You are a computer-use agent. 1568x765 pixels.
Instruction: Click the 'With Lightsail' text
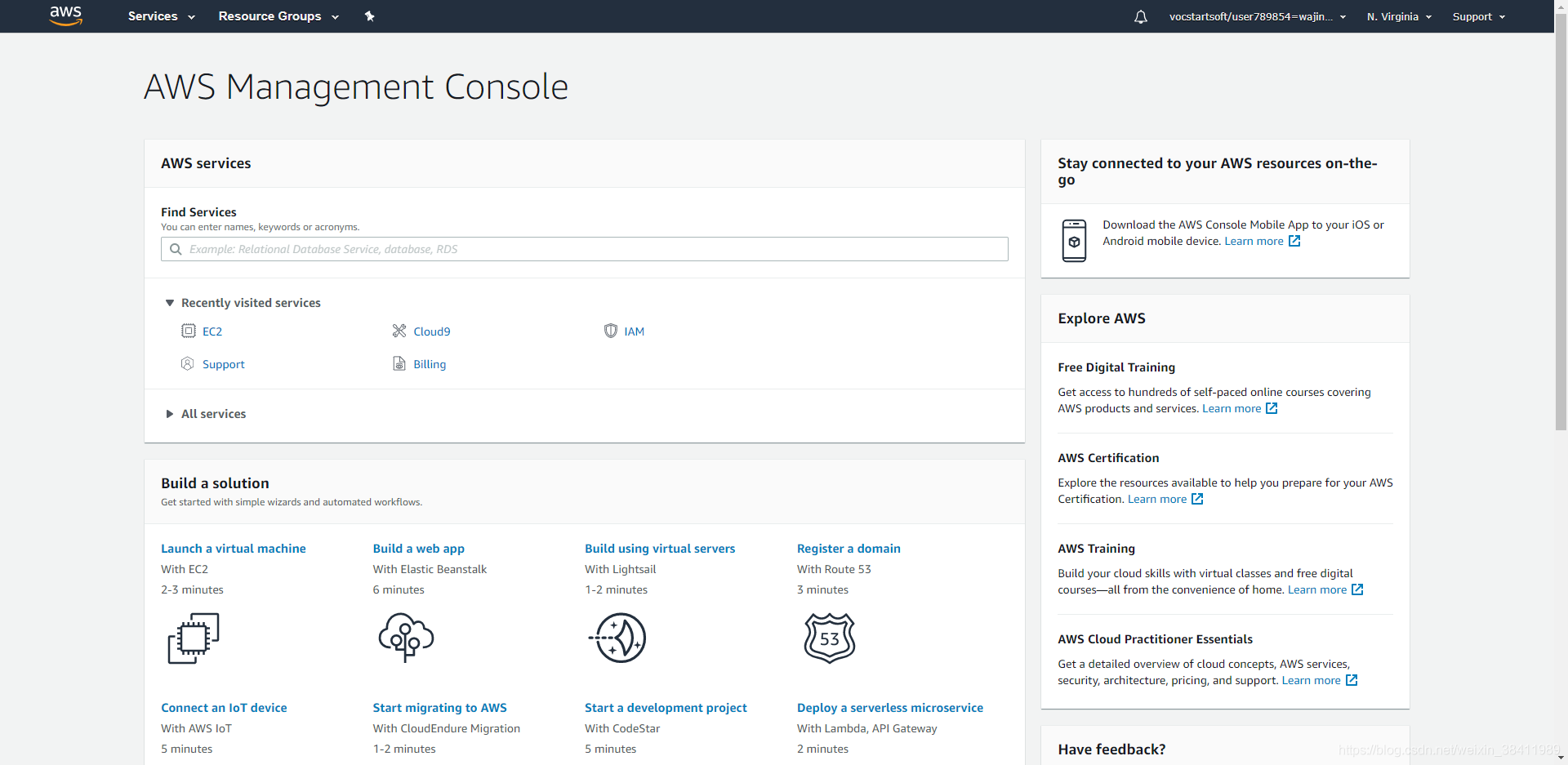621,569
